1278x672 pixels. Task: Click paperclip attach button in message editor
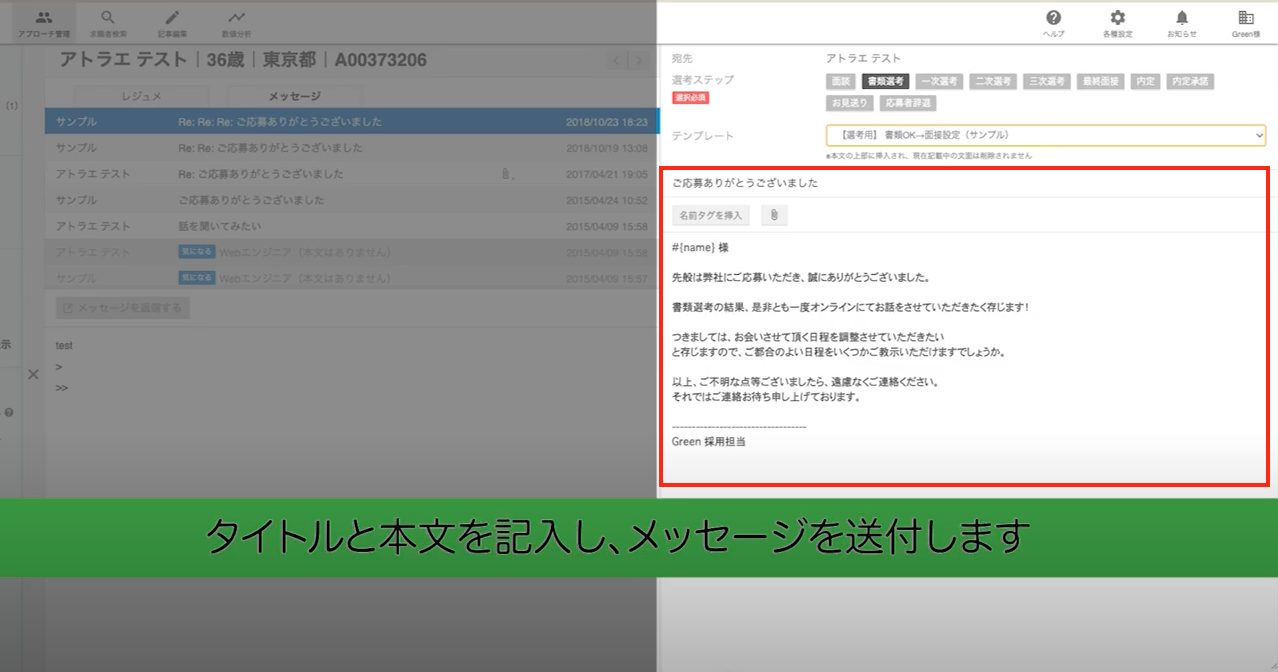tap(773, 215)
